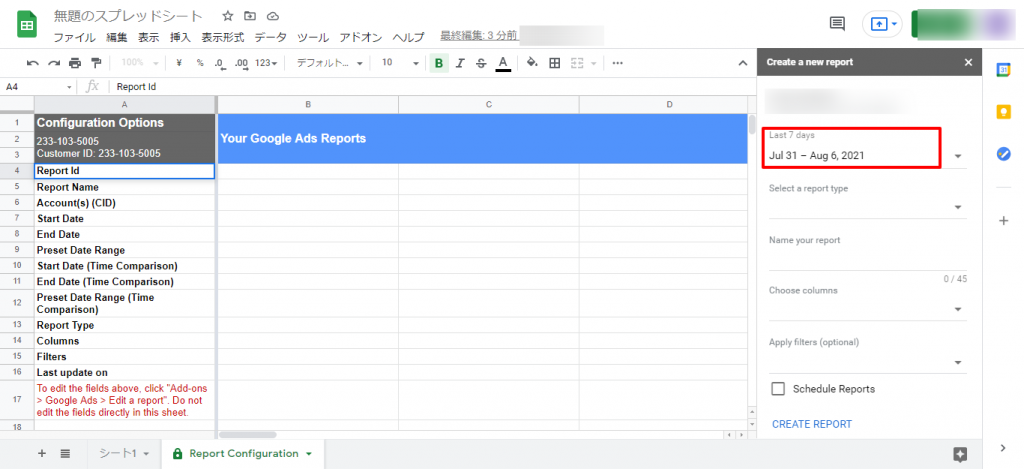Open zoom level dropdown
The image size is (1024, 469).
coord(140,63)
